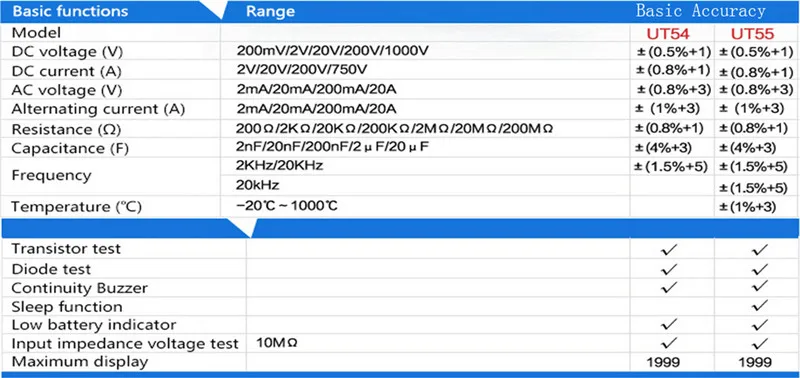Screen dimensions: 800x378
Task: Click AC voltage row range '2mA/20mA/200mA/20A'
Action: pyautogui.click(x=317, y=89)
